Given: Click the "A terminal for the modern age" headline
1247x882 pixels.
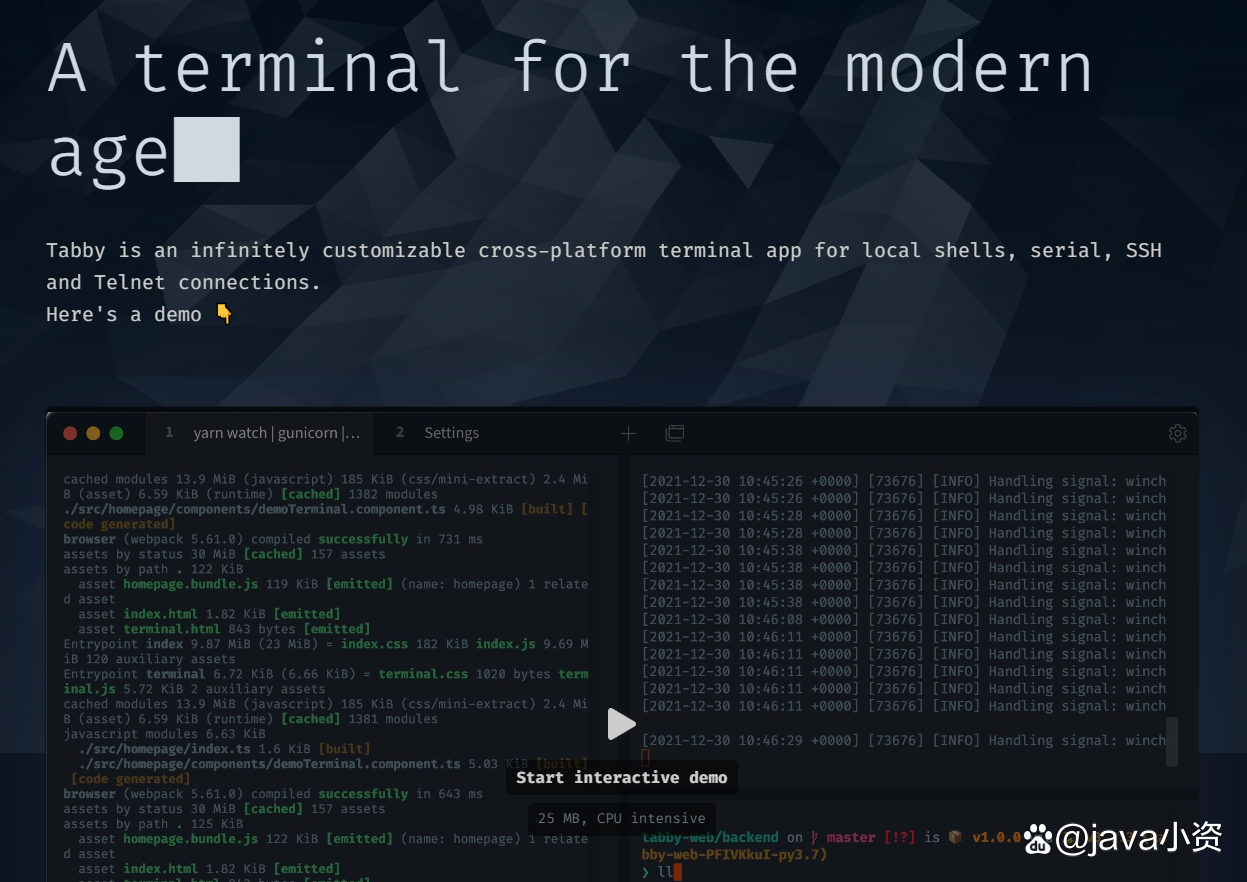Looking at the screenshot, I should (x=570, y=110).
